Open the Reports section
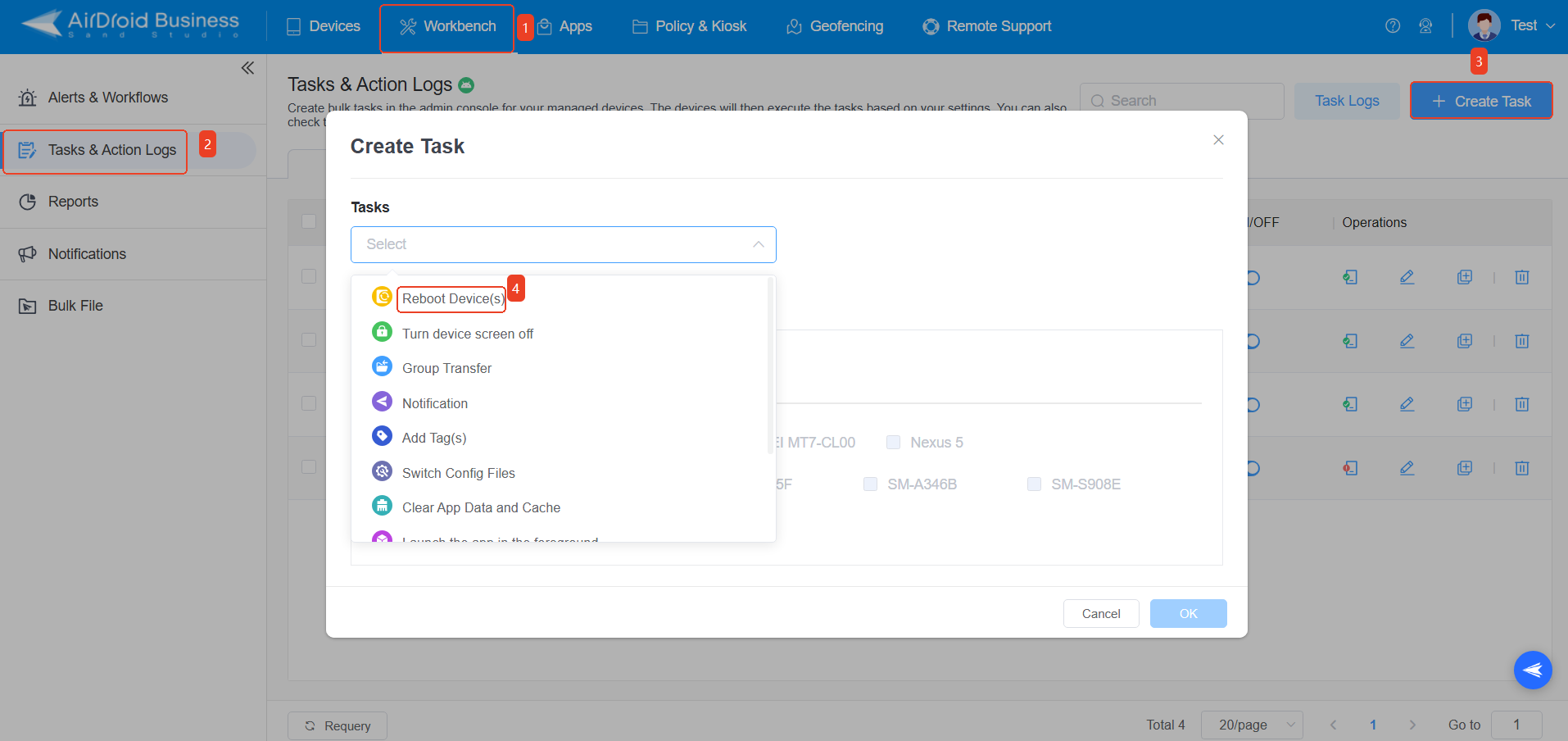Image resolution: width=1568 pixels, height=741 pixels. (75, 202)
